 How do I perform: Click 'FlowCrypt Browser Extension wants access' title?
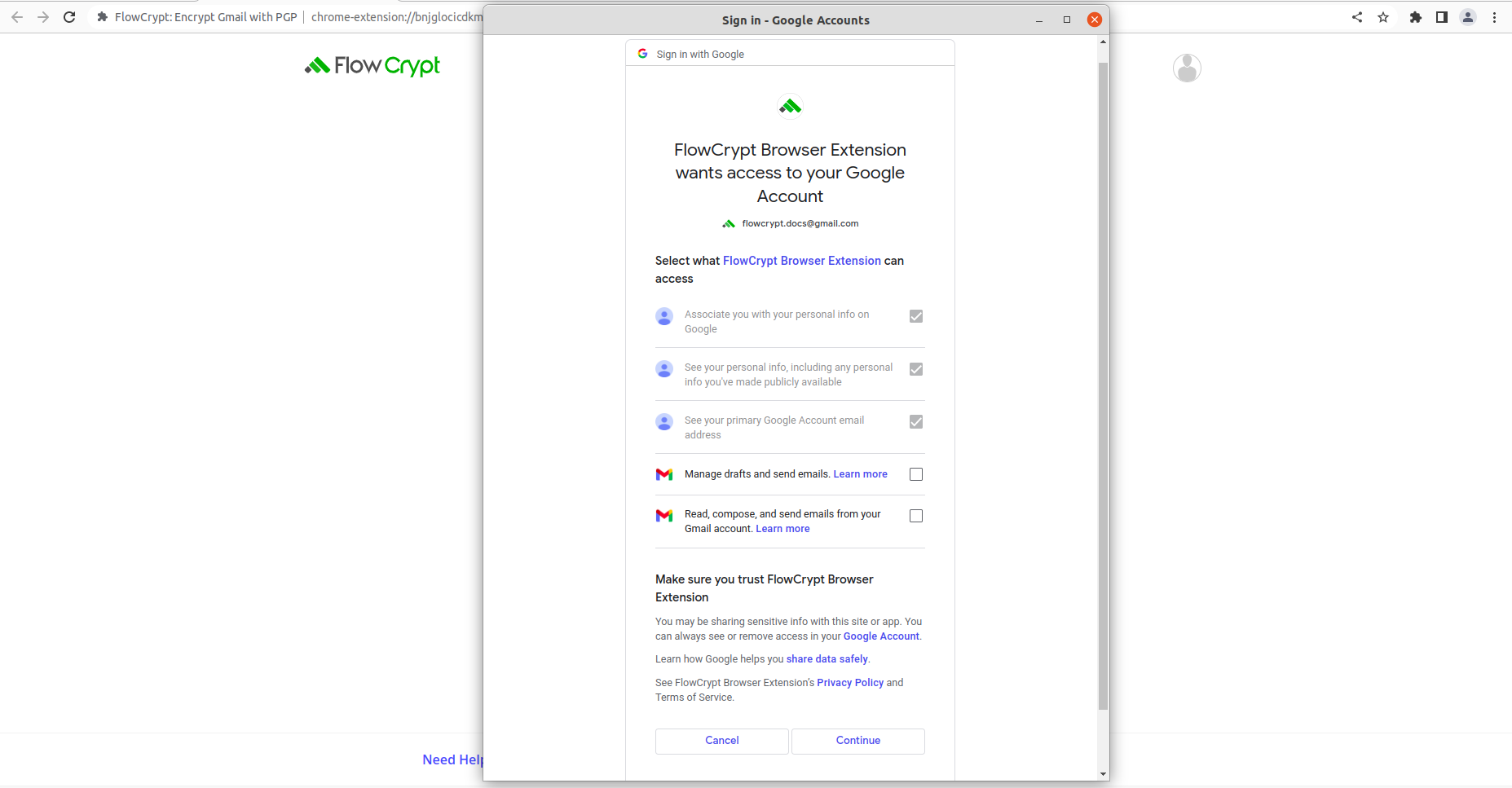pos(790,173)
